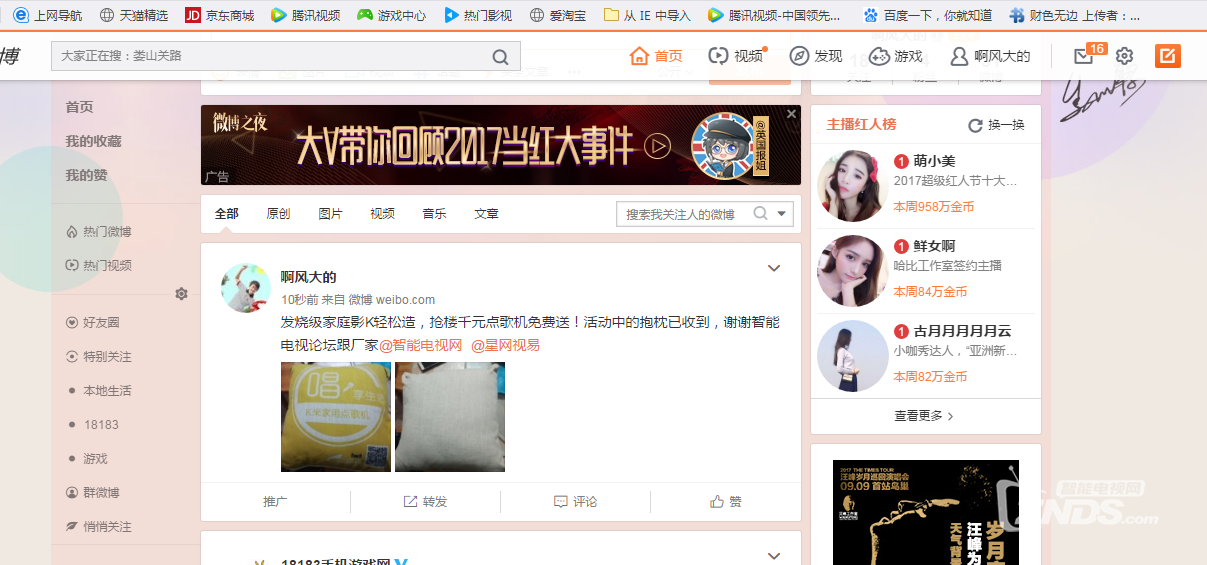Switch to the 音乐 feed tab

pyautogui.click(x=434, y=214)
